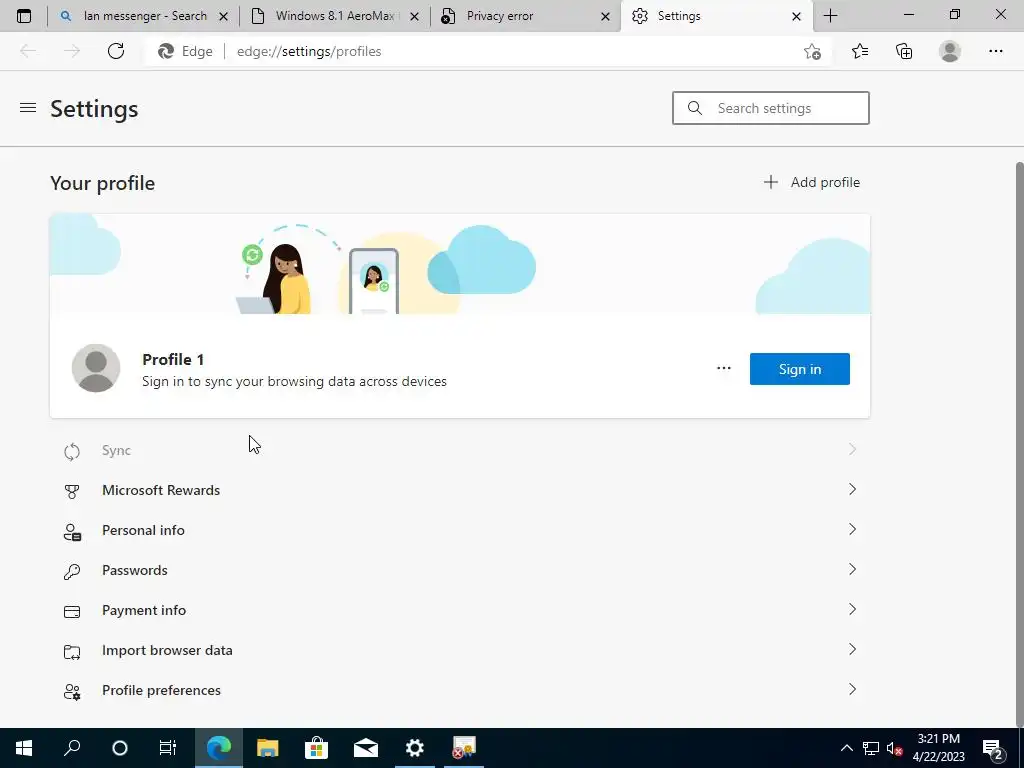This screenshot has width=1024, height=768.
Task: Show hidden system tray icons
Action: (x=846, y=748)
